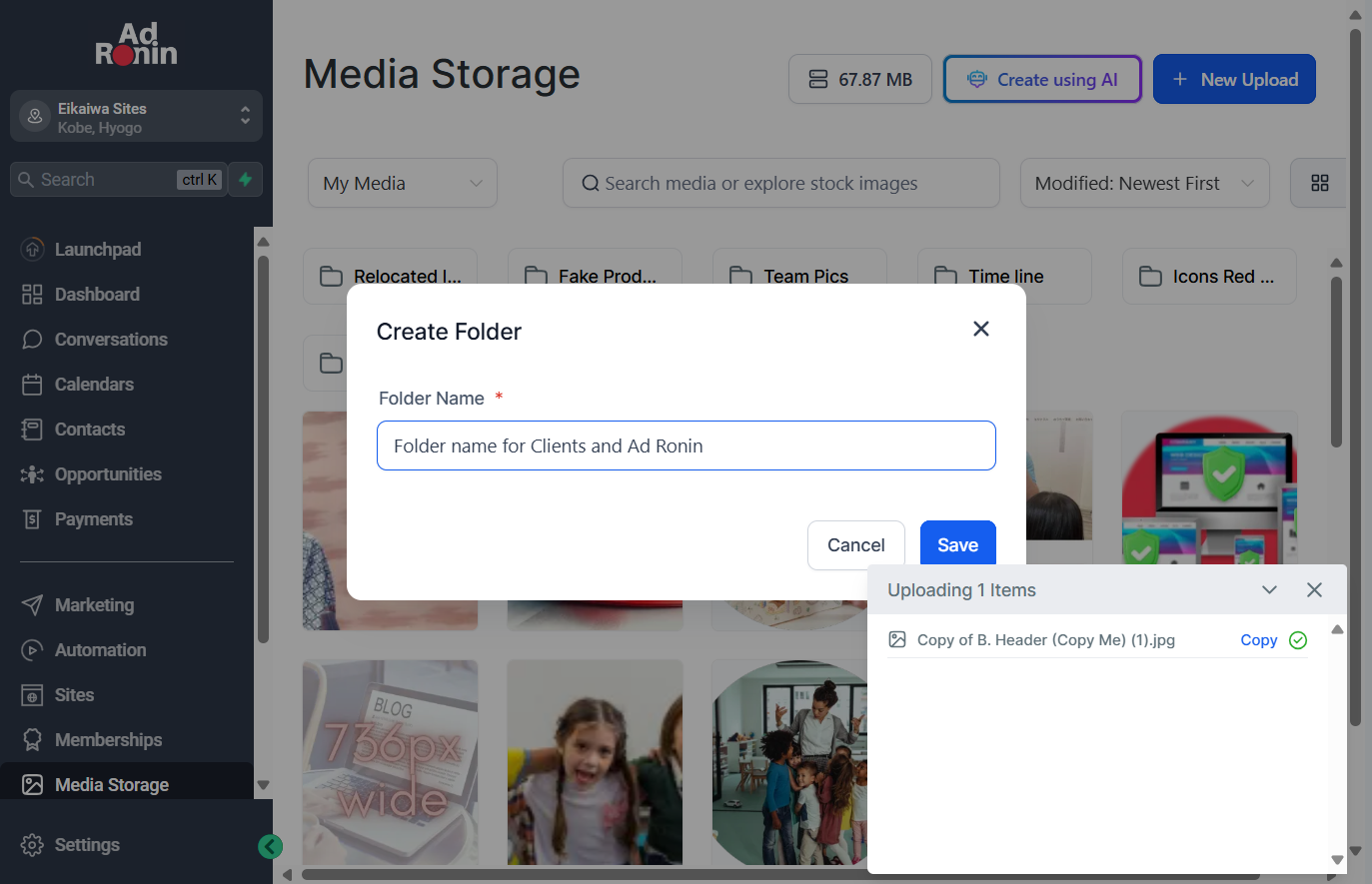Click the Sites sidebar icon

point(32,695)
